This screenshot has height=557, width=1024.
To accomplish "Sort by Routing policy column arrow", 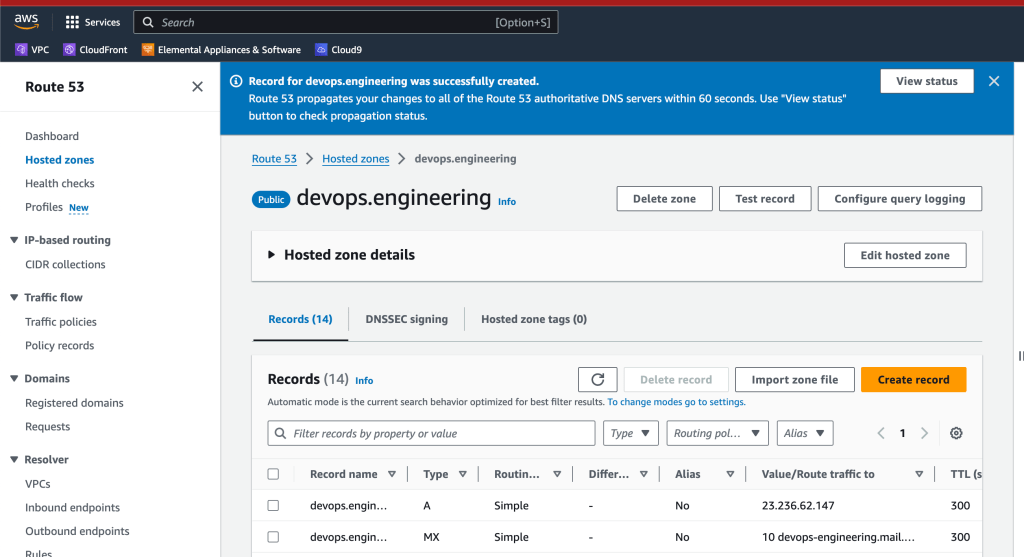I will tap(557, 474).
